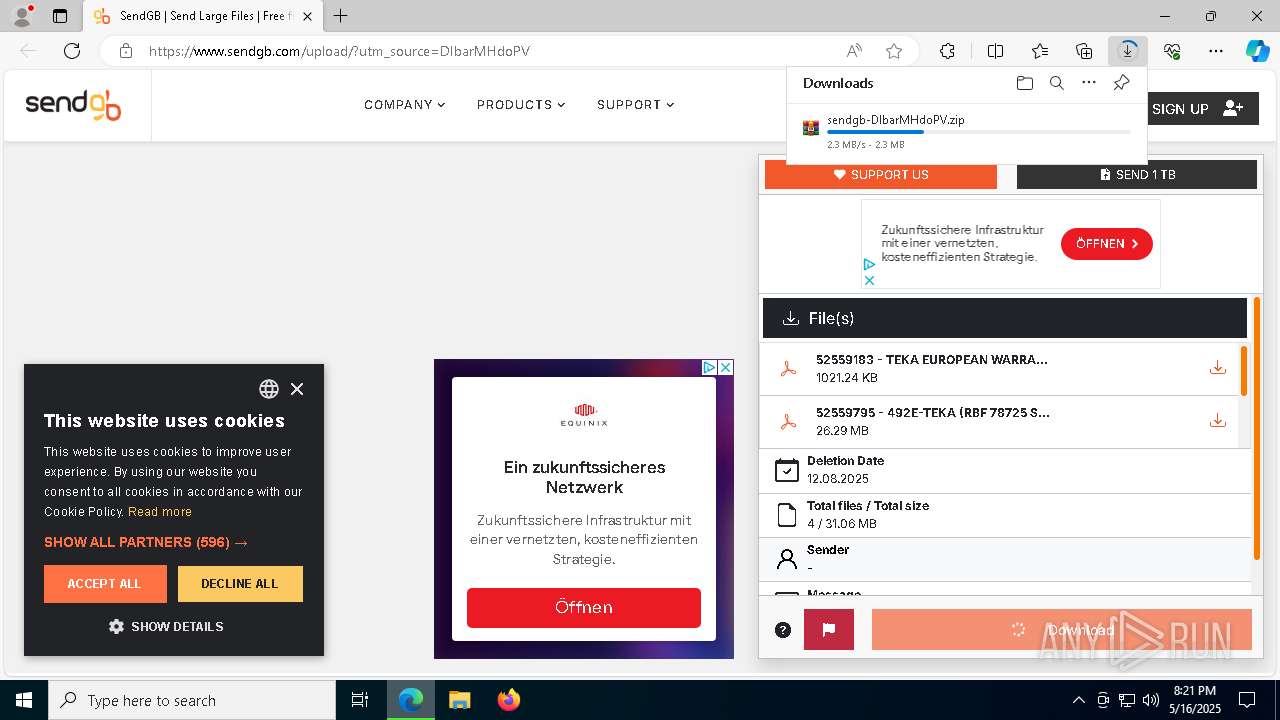Viewport: 1280px width, 720px height.
Task: Open a new browser tab
Action: point(340,16)
